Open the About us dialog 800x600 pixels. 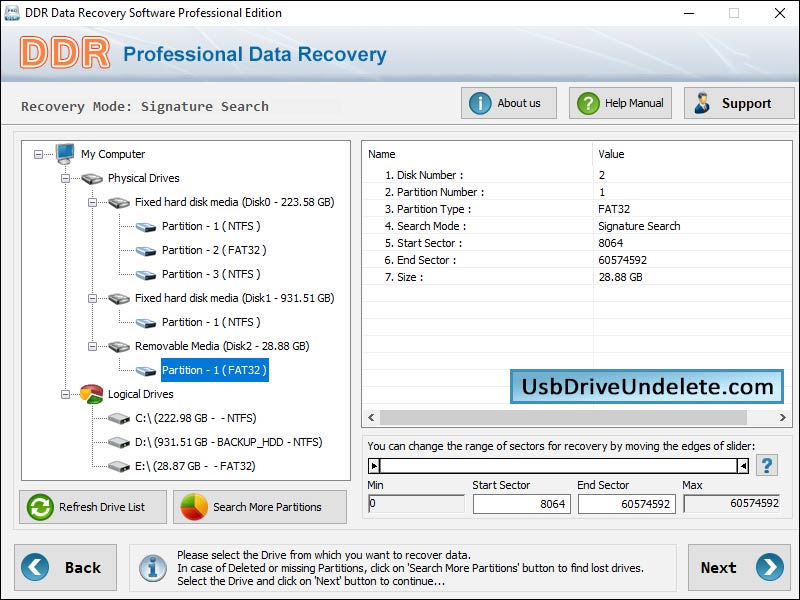(x=509, y=103)
